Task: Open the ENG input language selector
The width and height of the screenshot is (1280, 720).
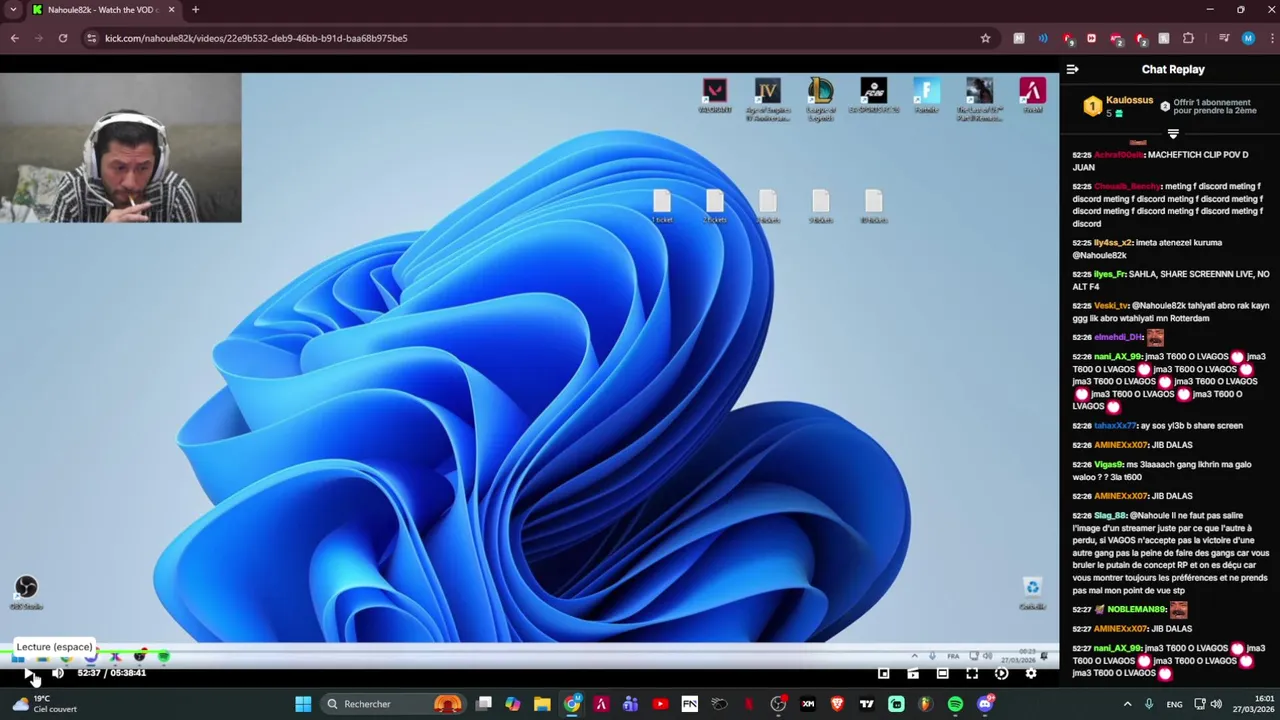Action: [x=1175, y=704]
